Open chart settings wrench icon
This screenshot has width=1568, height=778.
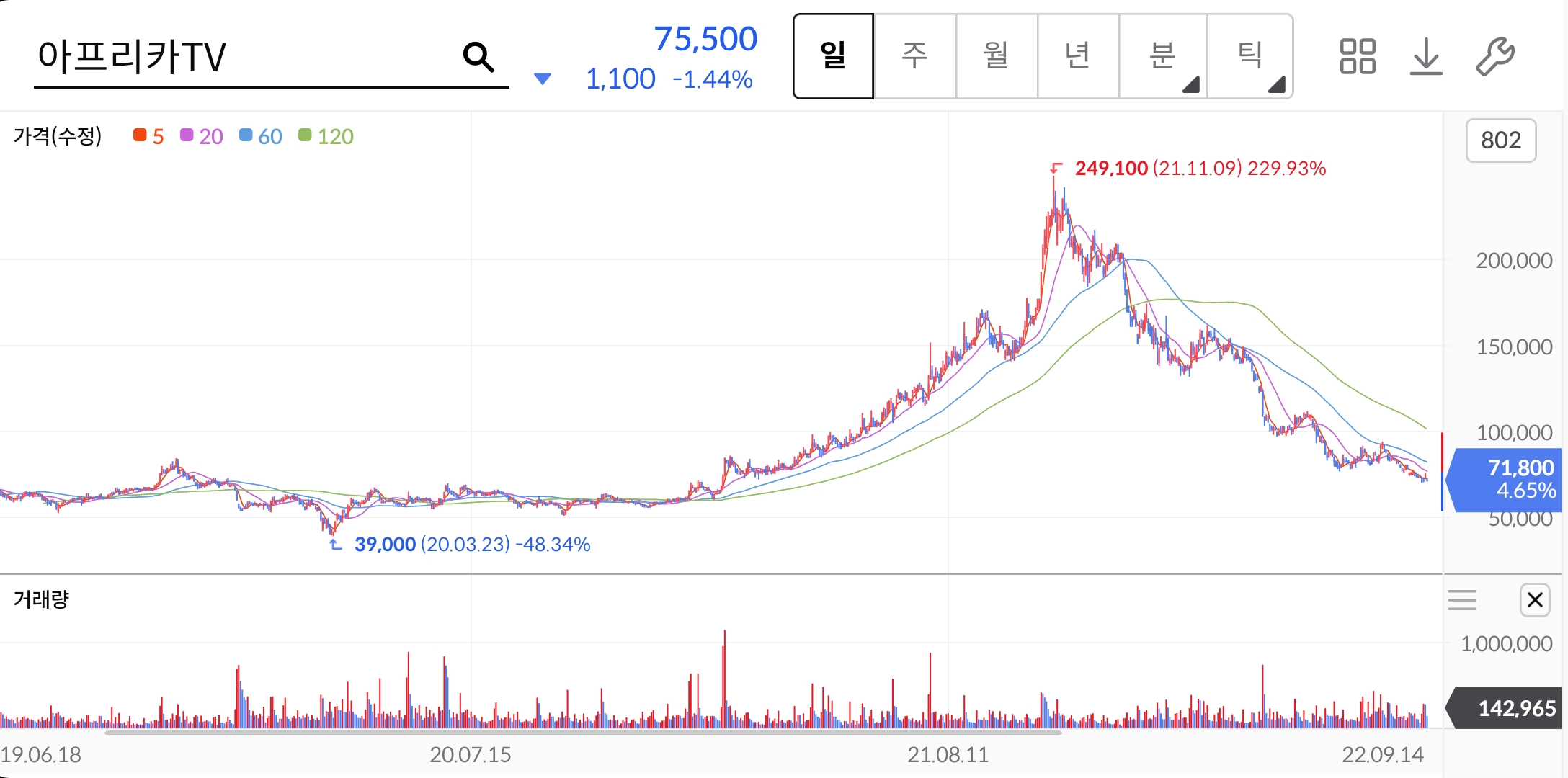point(1494,57)
